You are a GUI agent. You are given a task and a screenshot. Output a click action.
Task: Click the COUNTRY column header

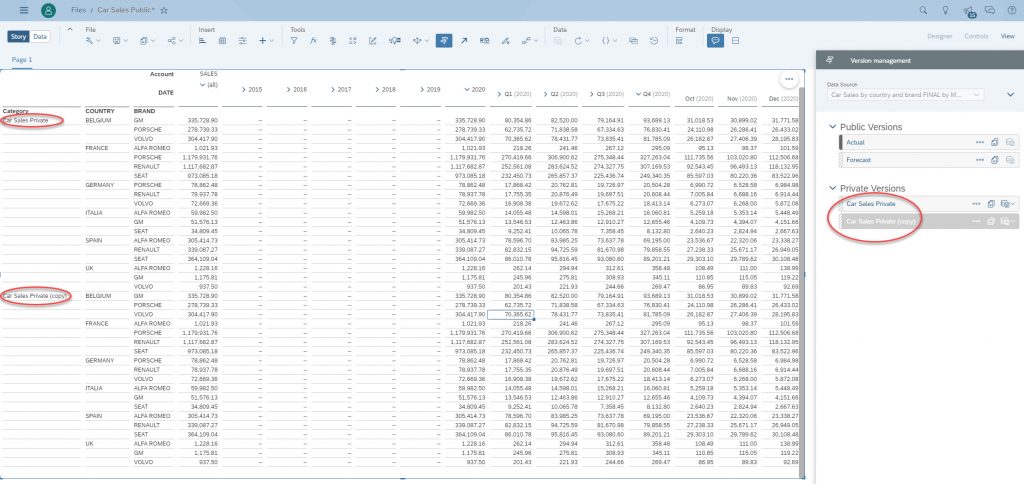click(x=99, y=111)
